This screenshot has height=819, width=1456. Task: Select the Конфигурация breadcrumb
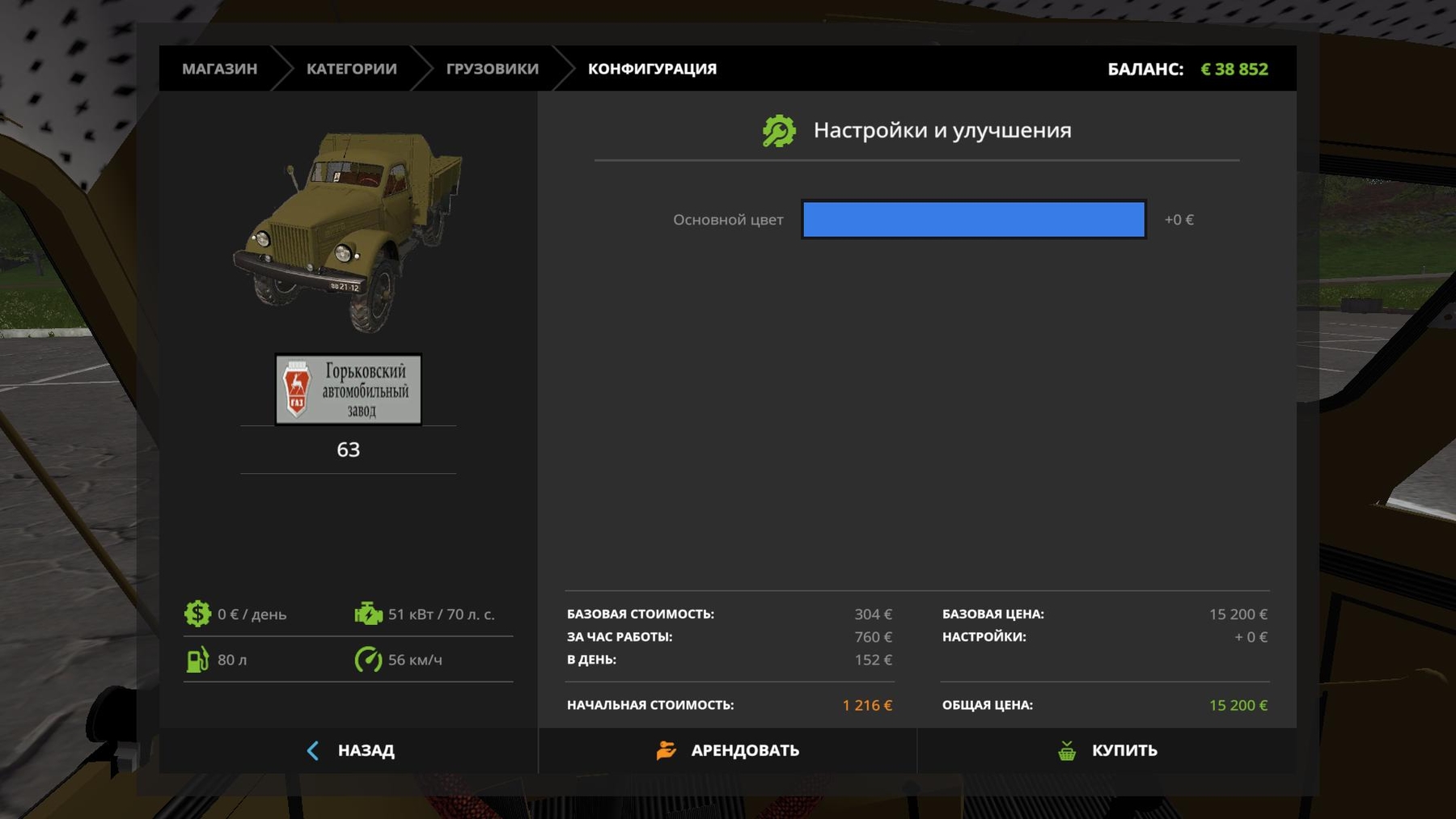click(652, 69)
